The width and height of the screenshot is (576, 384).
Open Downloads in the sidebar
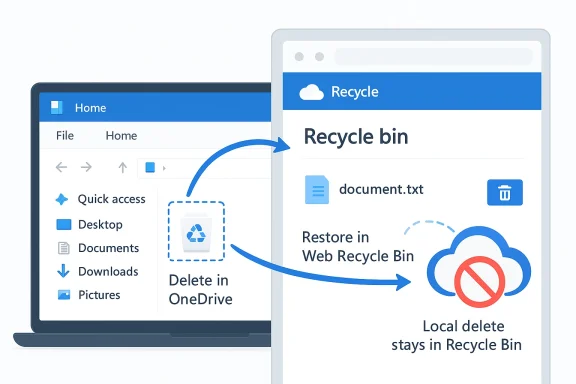click(108, 272)
